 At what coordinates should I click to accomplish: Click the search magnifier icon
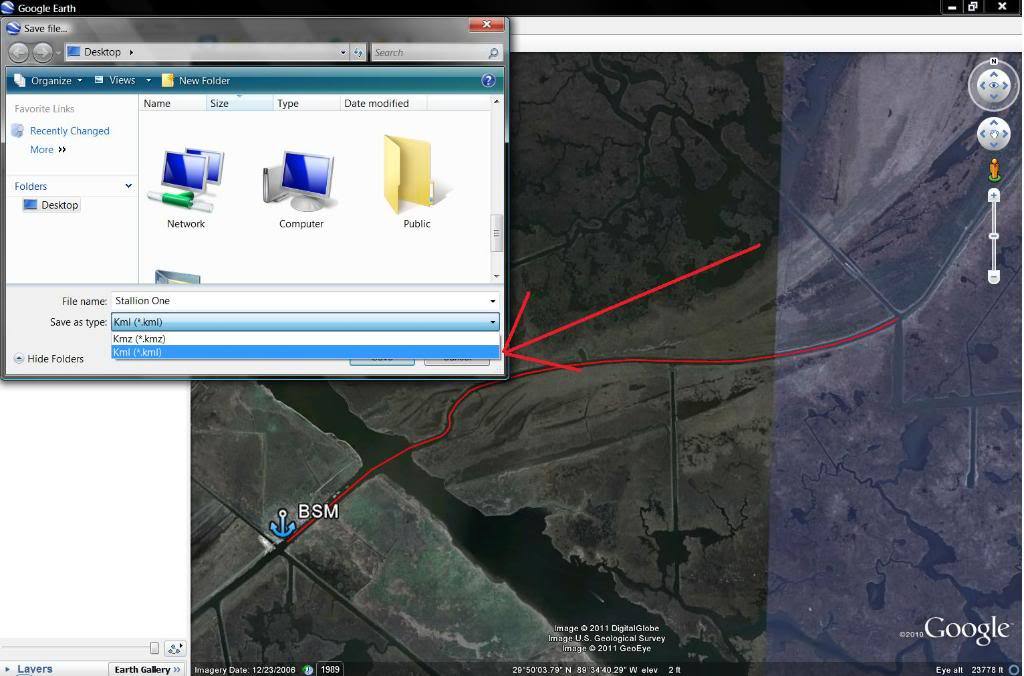pyautogui.click(x=494, y=52)
